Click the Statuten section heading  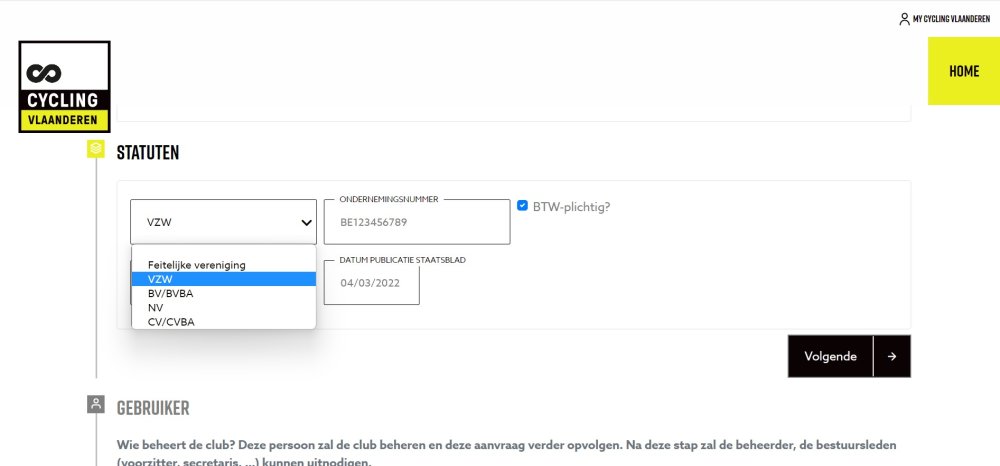[148, 153]
